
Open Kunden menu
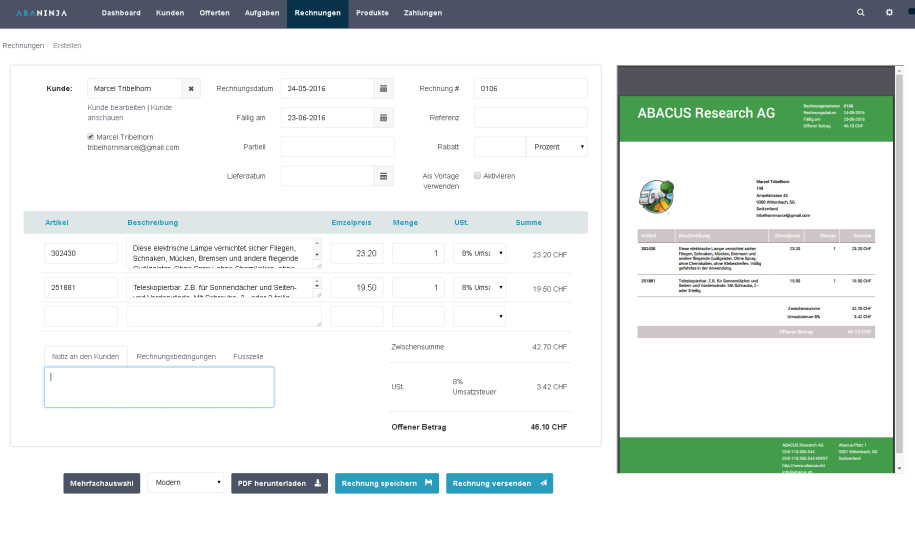click(170, 13)
